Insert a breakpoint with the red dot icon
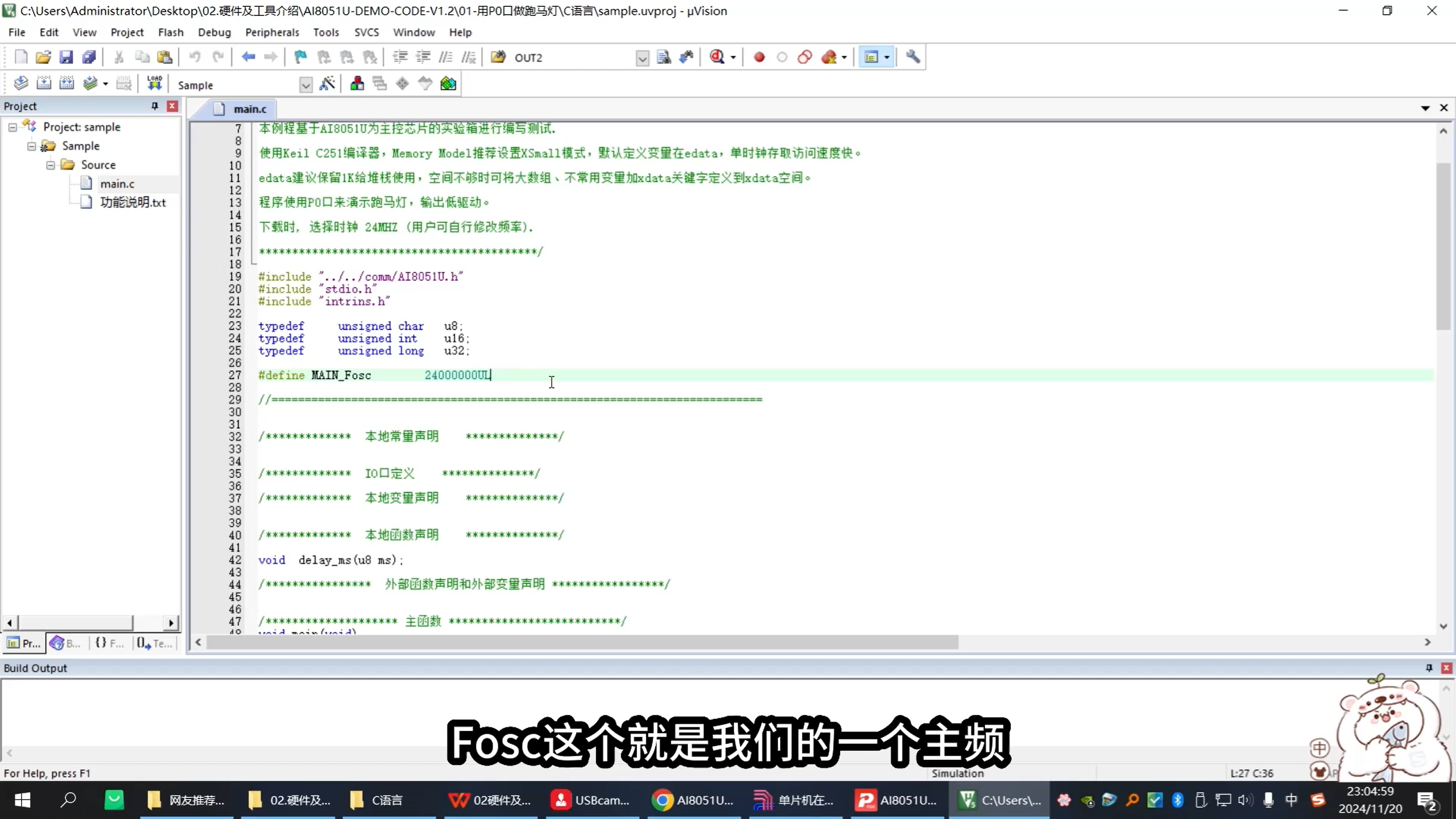Image resolution: width=1456 pixels, height=819 pixels. (x=759, y=57)
